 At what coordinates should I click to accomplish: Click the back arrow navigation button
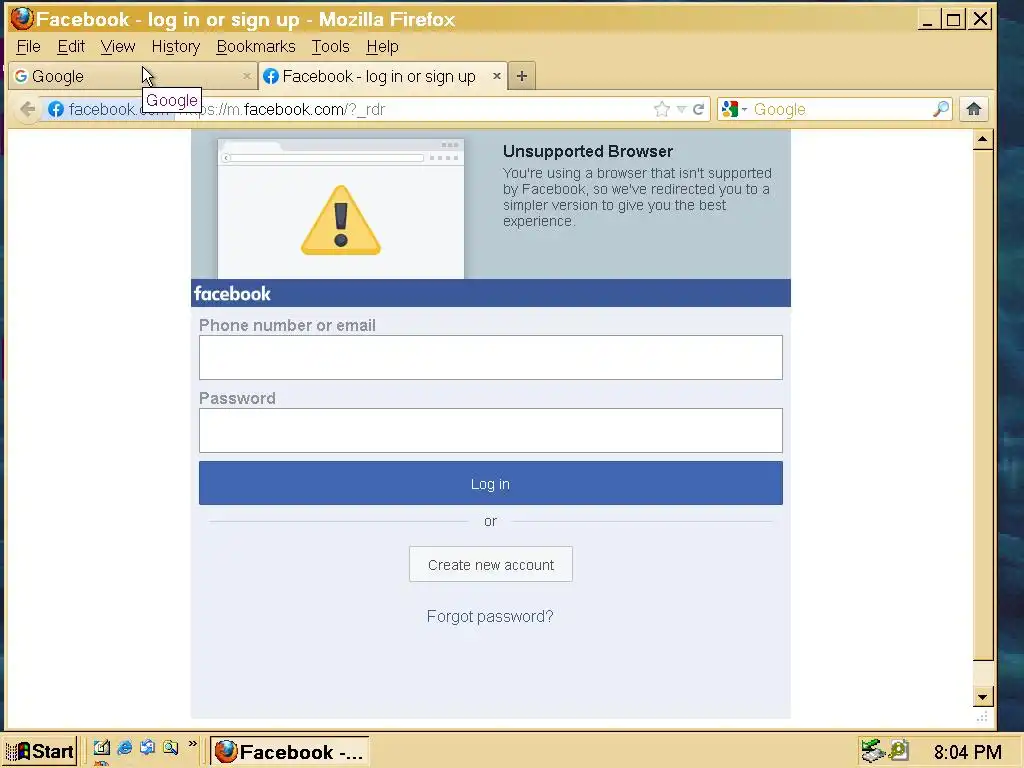(27, 109)
